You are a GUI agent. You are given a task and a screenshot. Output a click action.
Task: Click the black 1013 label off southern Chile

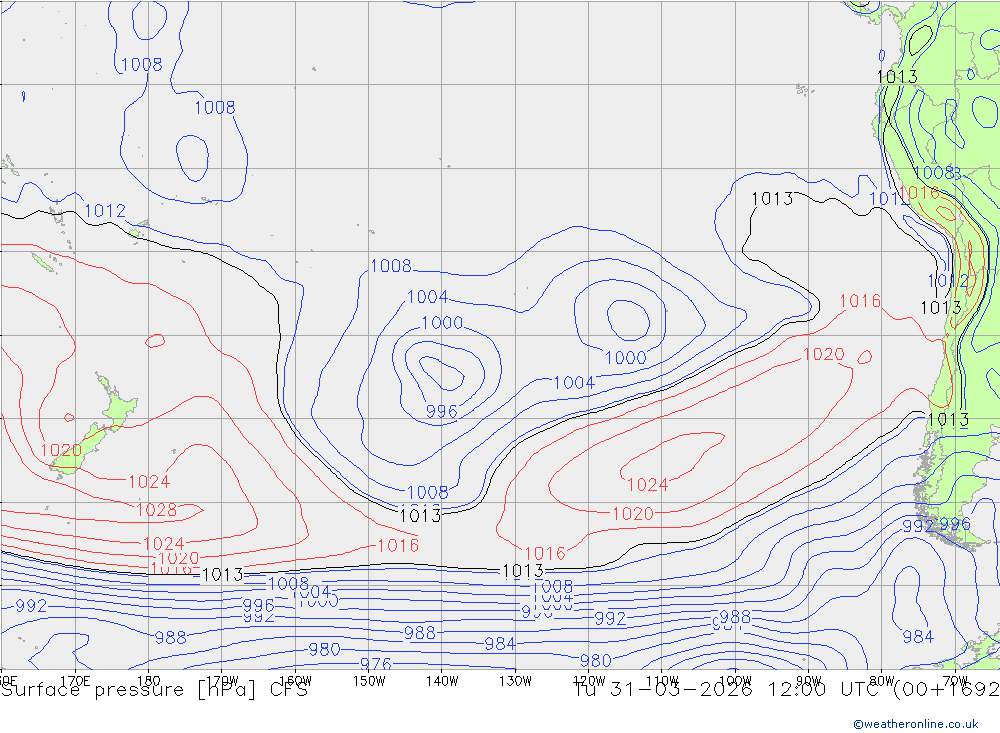(948, 420)
